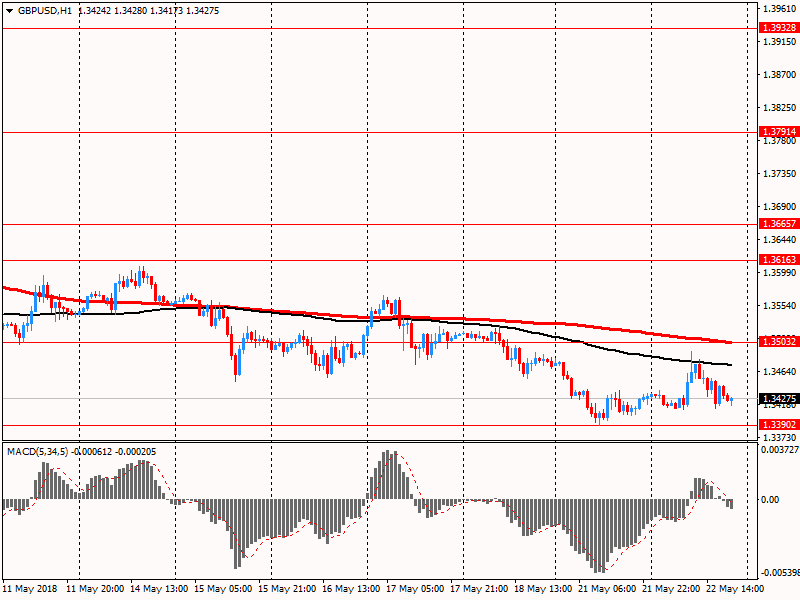Screen dimensions: 800x600
Task: Select the current price label 1.34275
Action: click(779, 398)
